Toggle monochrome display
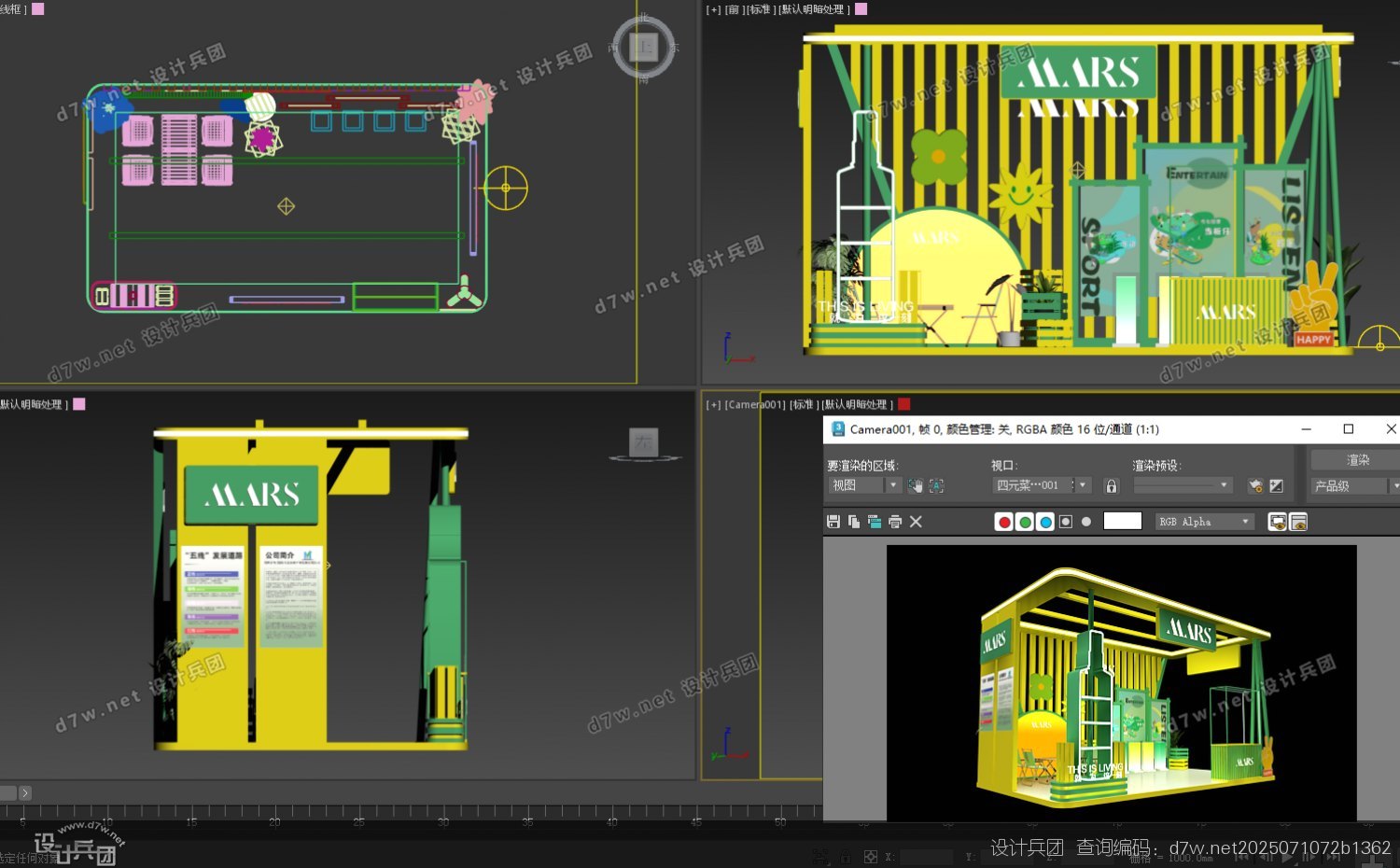Image resolution: width=1400 pixels, height=868 pixels. 1086,522
